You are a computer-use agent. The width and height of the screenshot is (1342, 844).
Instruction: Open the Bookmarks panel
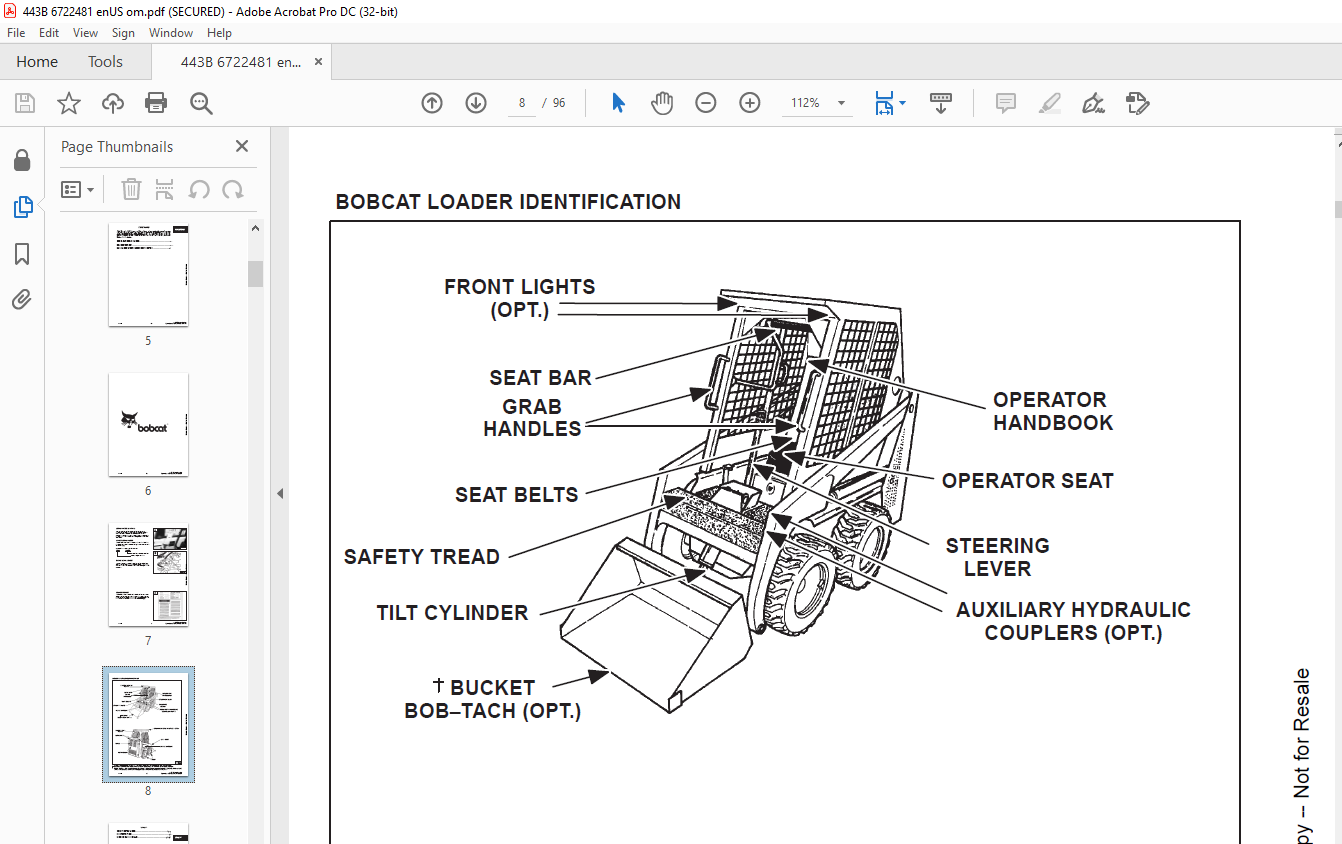coord(22,254)
